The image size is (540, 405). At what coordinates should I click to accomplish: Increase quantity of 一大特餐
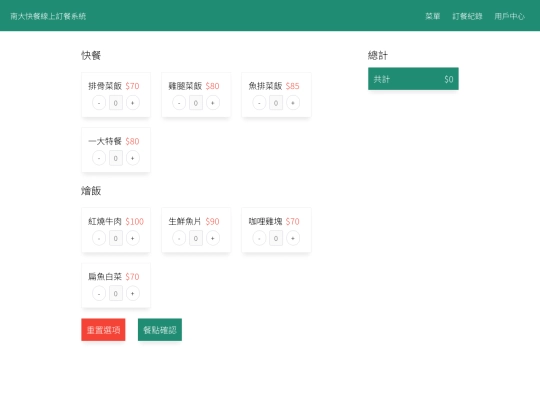tap(133, 158)
